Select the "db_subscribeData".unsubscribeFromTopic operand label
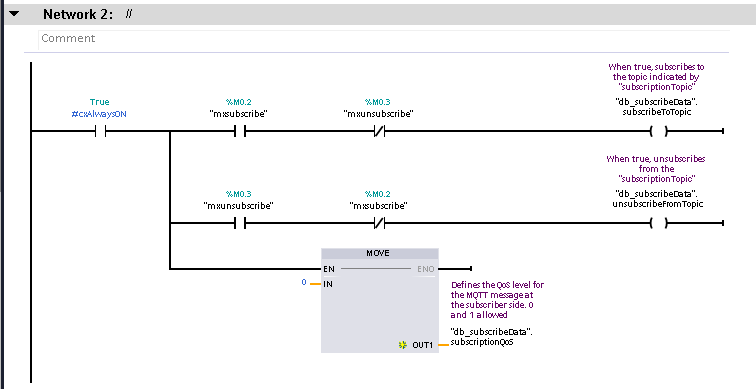The height and width of the screenshot is (389, 756). pos(658,199)
